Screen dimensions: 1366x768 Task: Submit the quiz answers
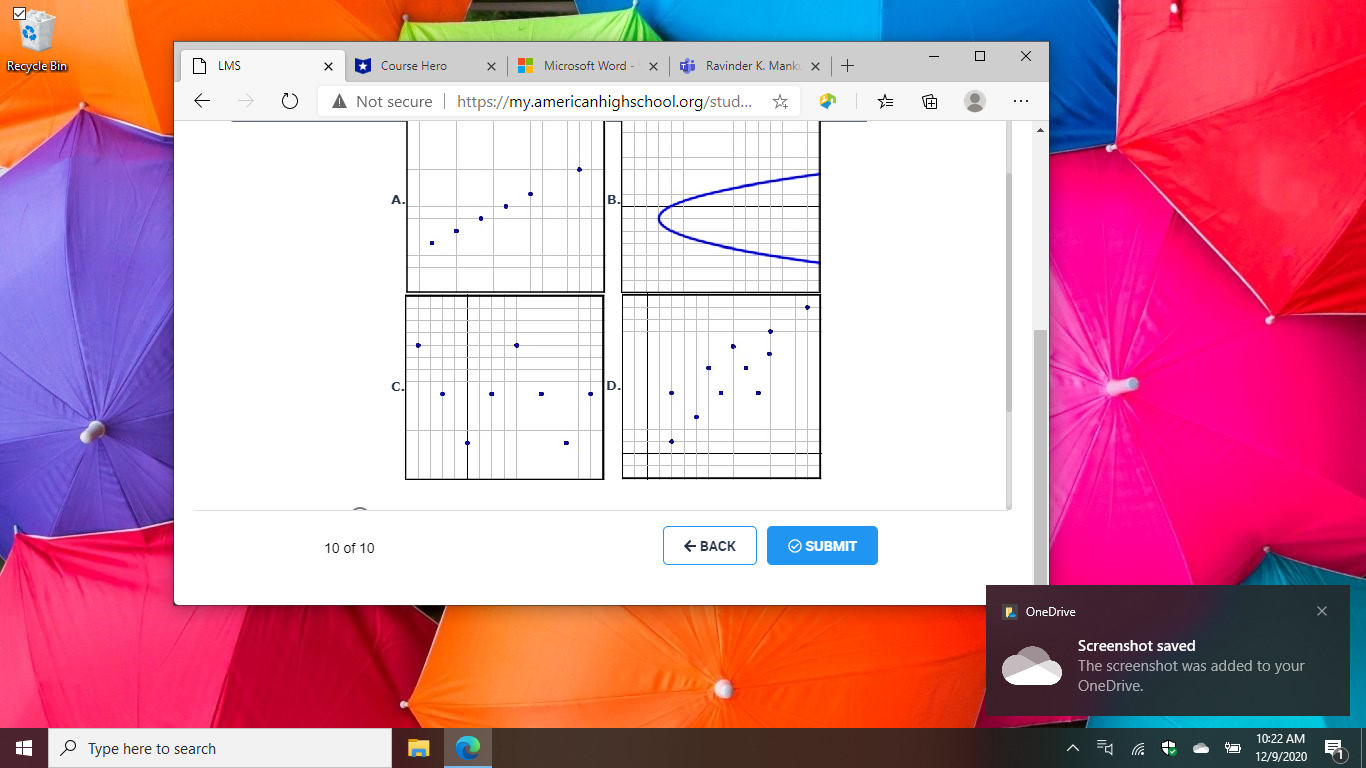(x=822, y=545)
